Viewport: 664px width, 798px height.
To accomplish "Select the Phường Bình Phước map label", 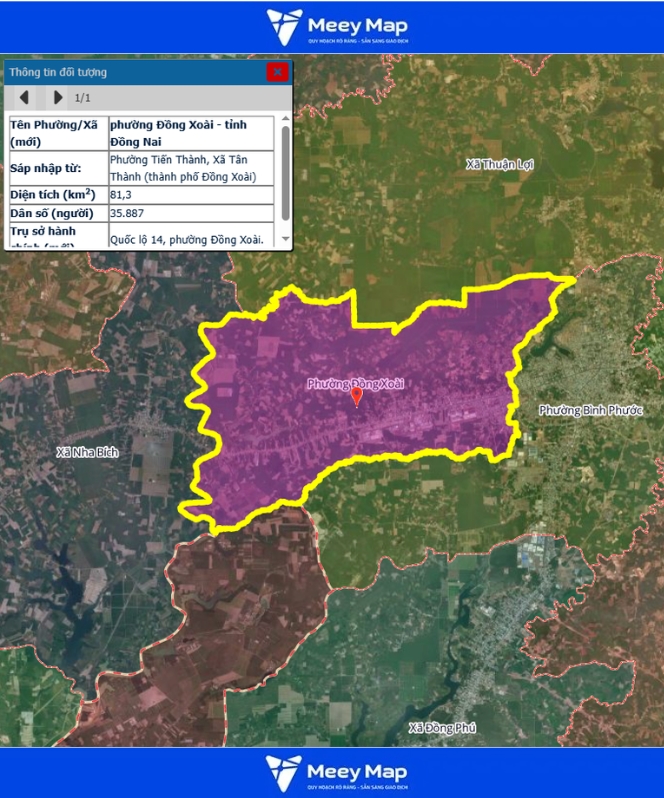I will [x=590, y=411].
